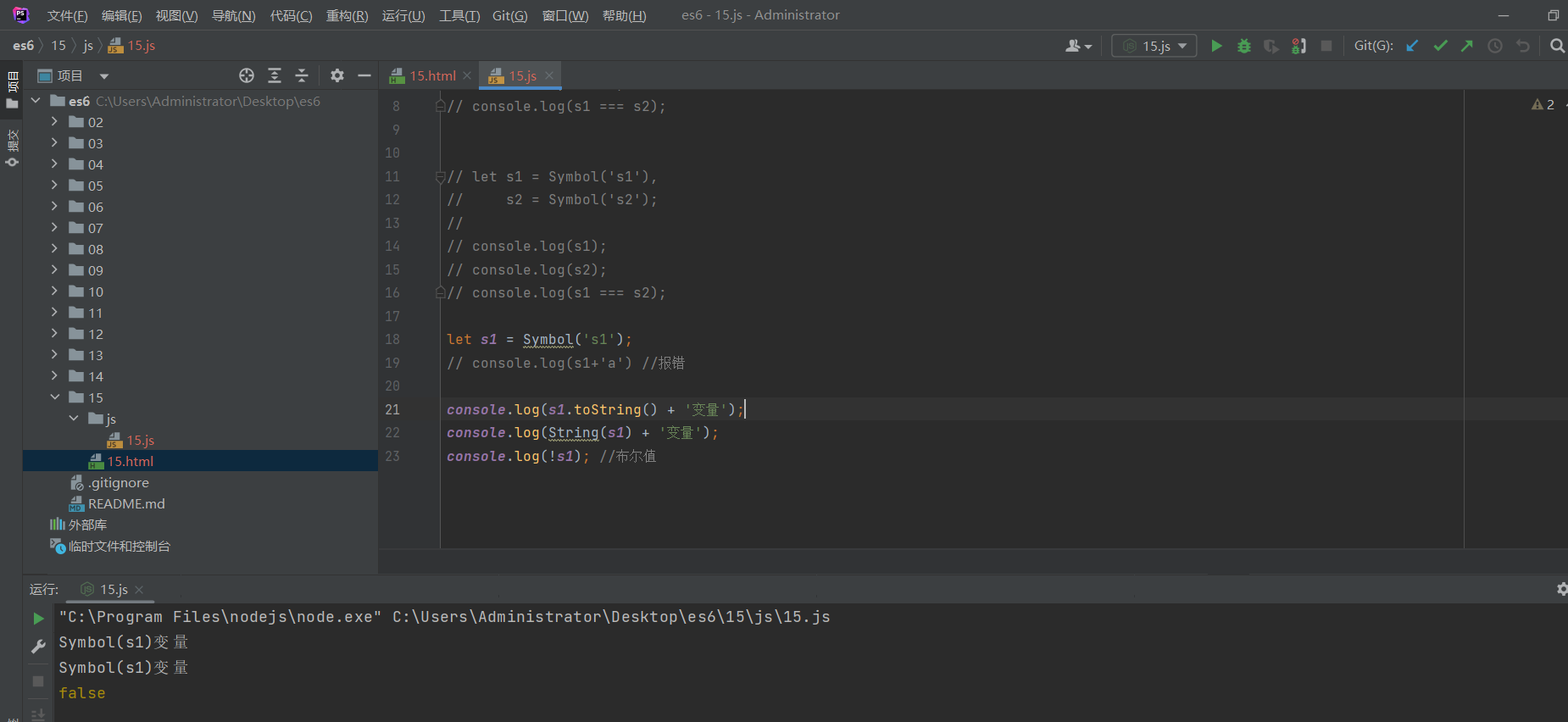Expand folder 05 in project tree

click(x=55, y=186)
